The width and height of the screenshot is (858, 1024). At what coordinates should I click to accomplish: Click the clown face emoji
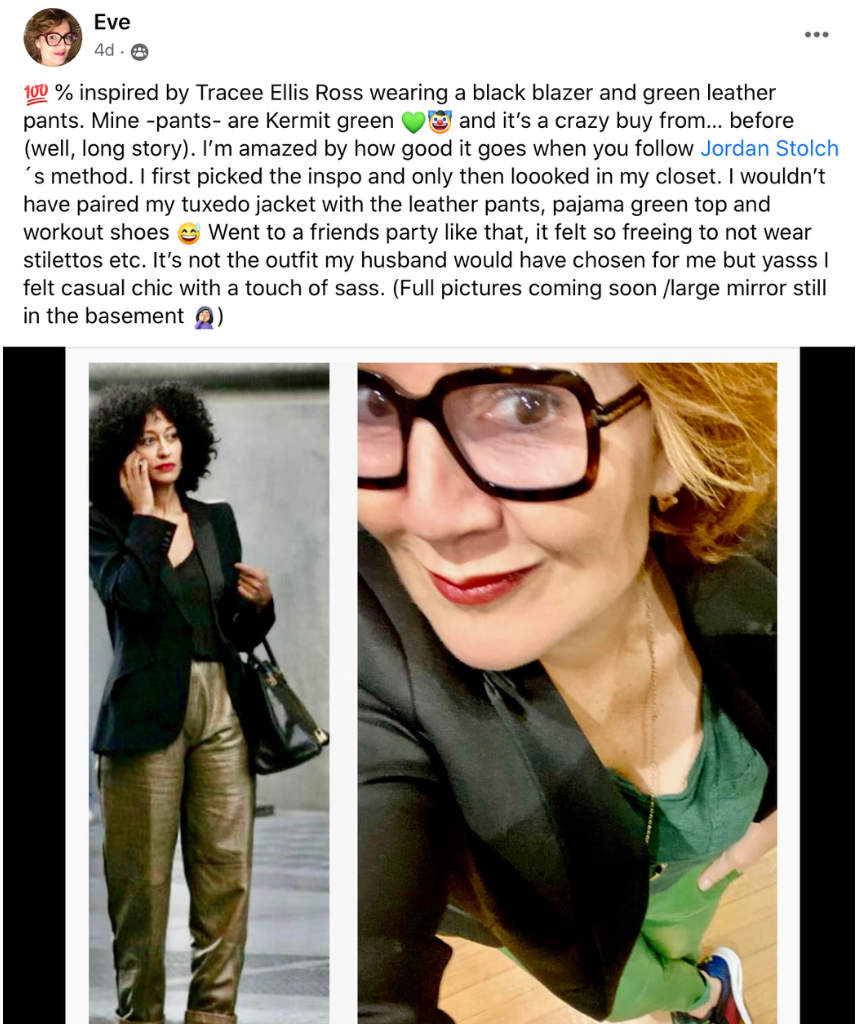pyautogui.click(x=439, y=121)
